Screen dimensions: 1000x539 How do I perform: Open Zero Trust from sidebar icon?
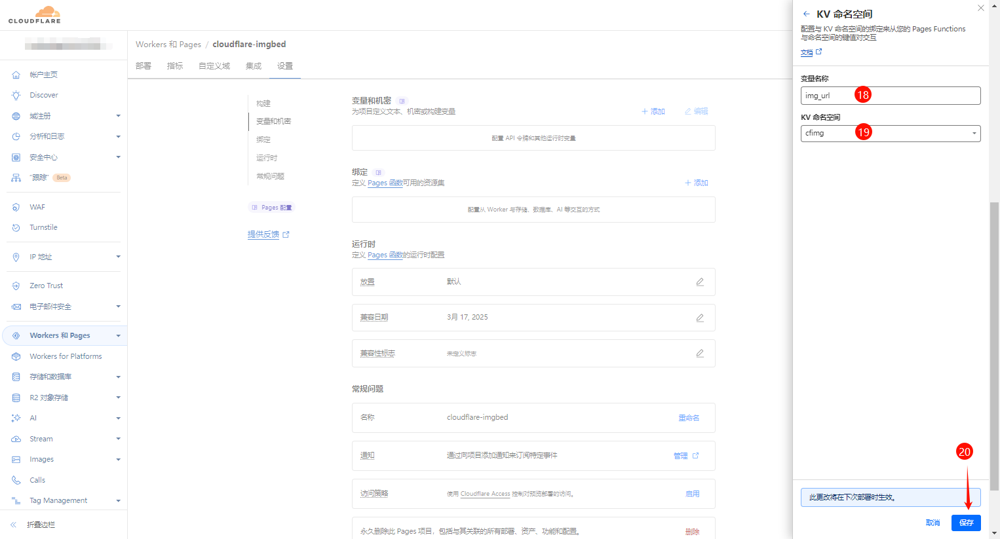click(x=16, y=286)
